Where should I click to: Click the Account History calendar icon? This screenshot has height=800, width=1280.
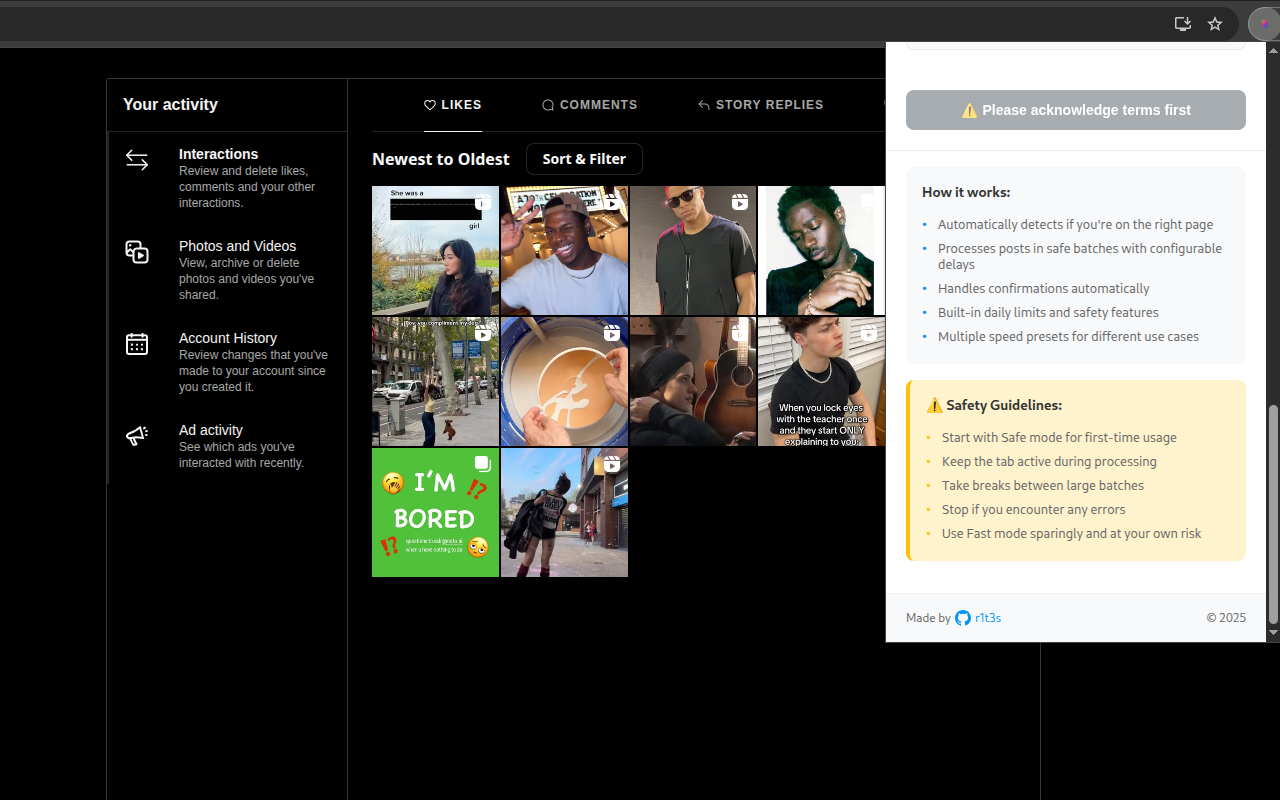(x=137, y=344)
